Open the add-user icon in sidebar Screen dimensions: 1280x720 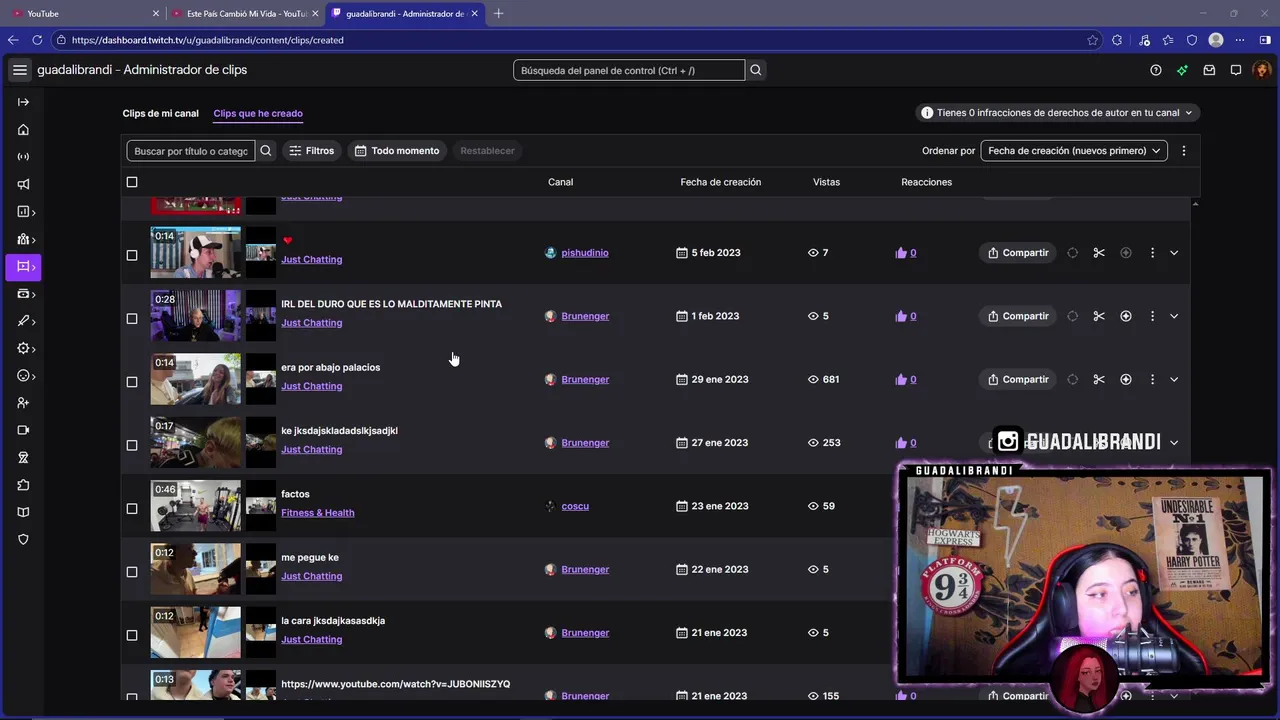23,403
